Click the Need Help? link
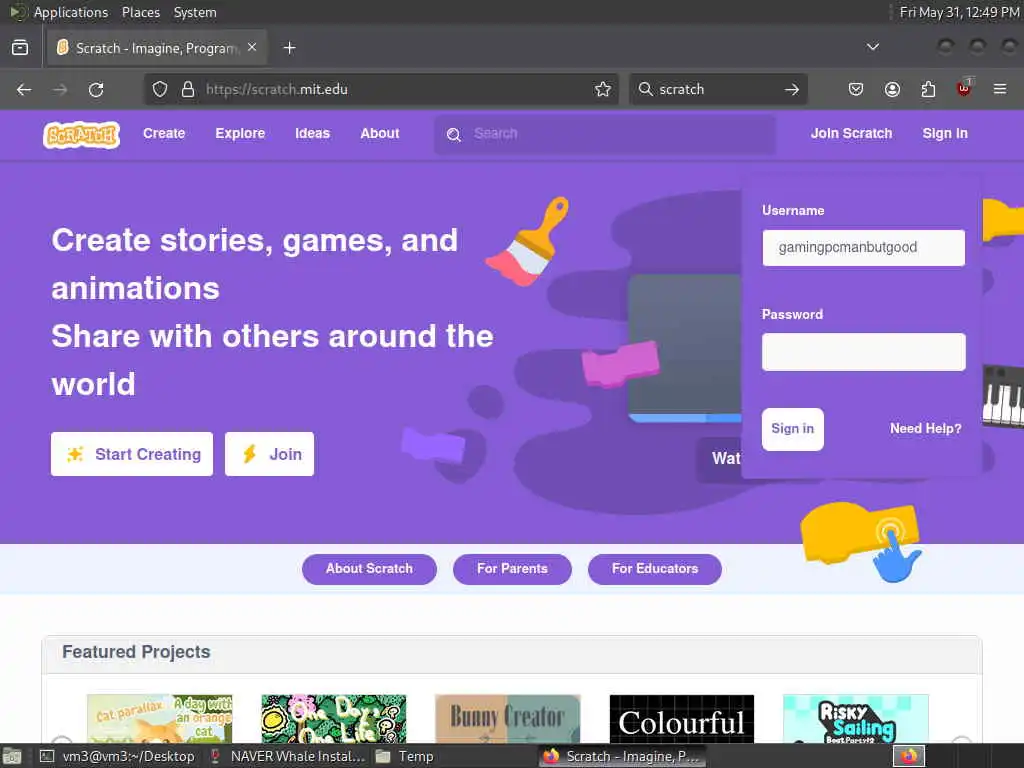1024x768 pixels. (925, 428)
